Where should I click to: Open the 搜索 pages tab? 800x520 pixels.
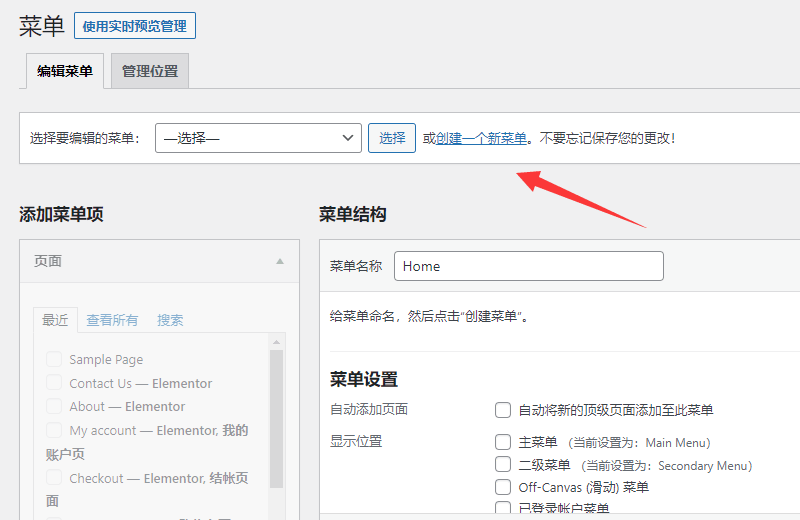coord(170,320)
